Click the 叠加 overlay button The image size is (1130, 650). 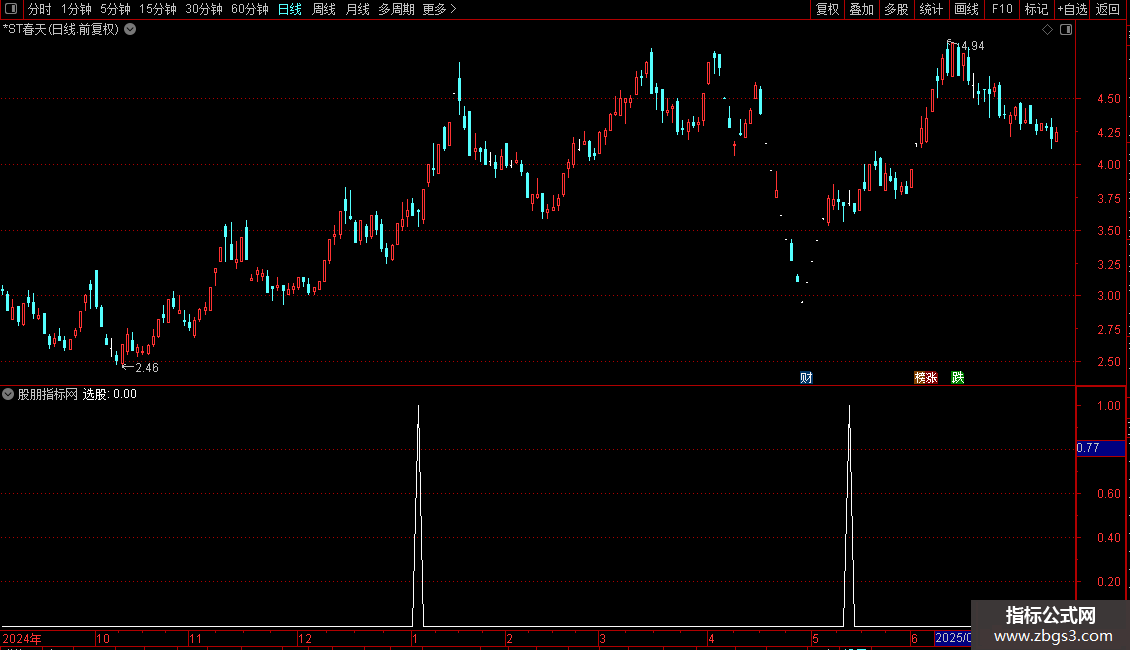click(x=861, y=9)
